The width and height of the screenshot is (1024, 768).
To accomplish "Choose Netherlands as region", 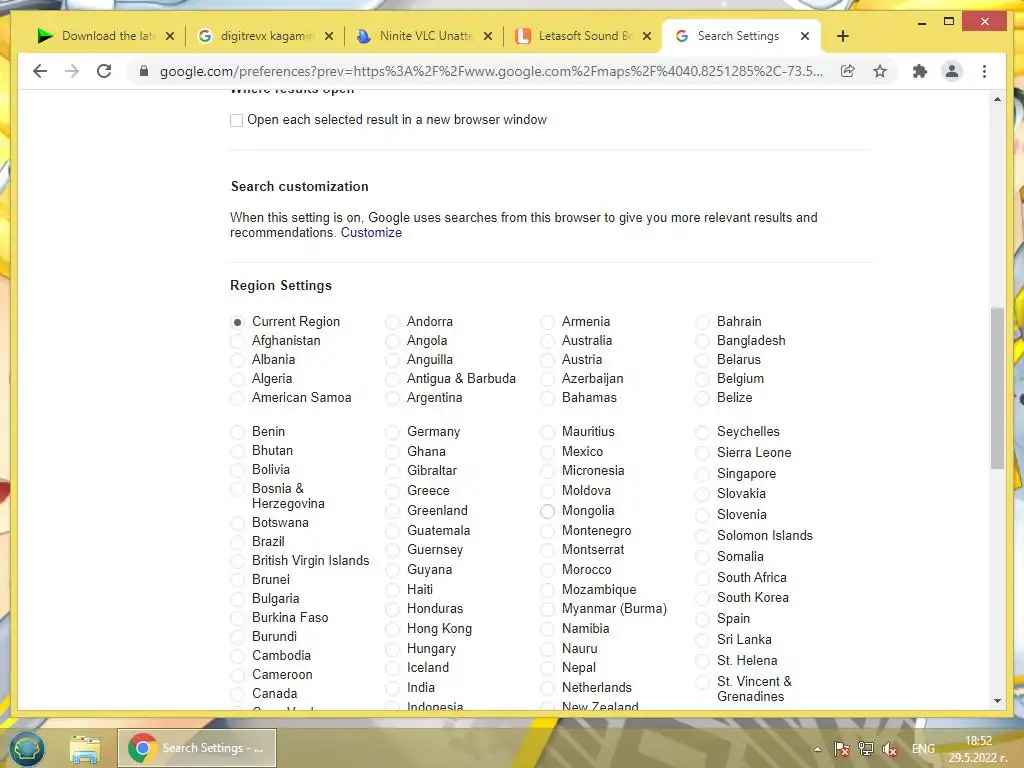I will coord(547,688).
